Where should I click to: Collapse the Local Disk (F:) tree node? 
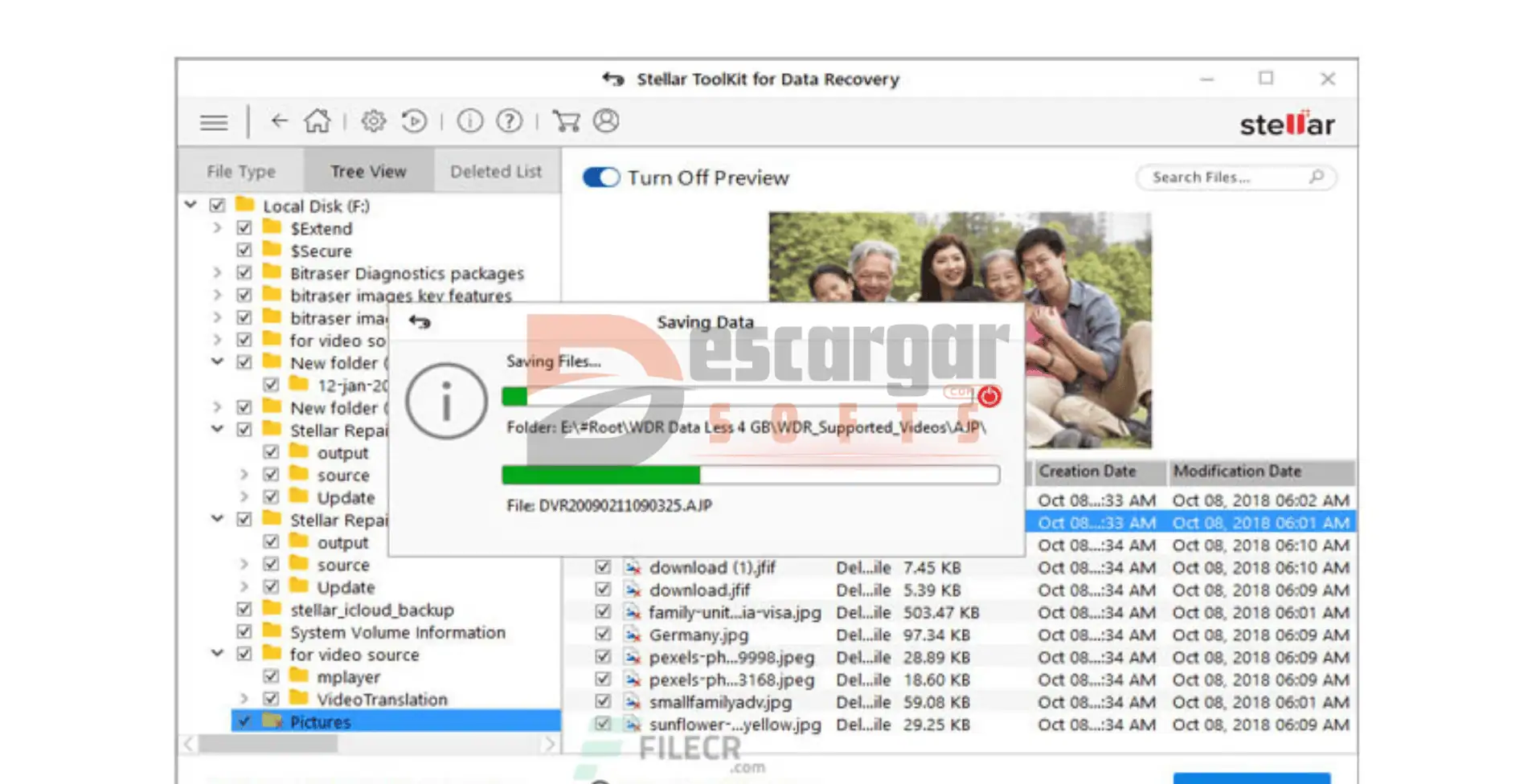coord(190,205)
